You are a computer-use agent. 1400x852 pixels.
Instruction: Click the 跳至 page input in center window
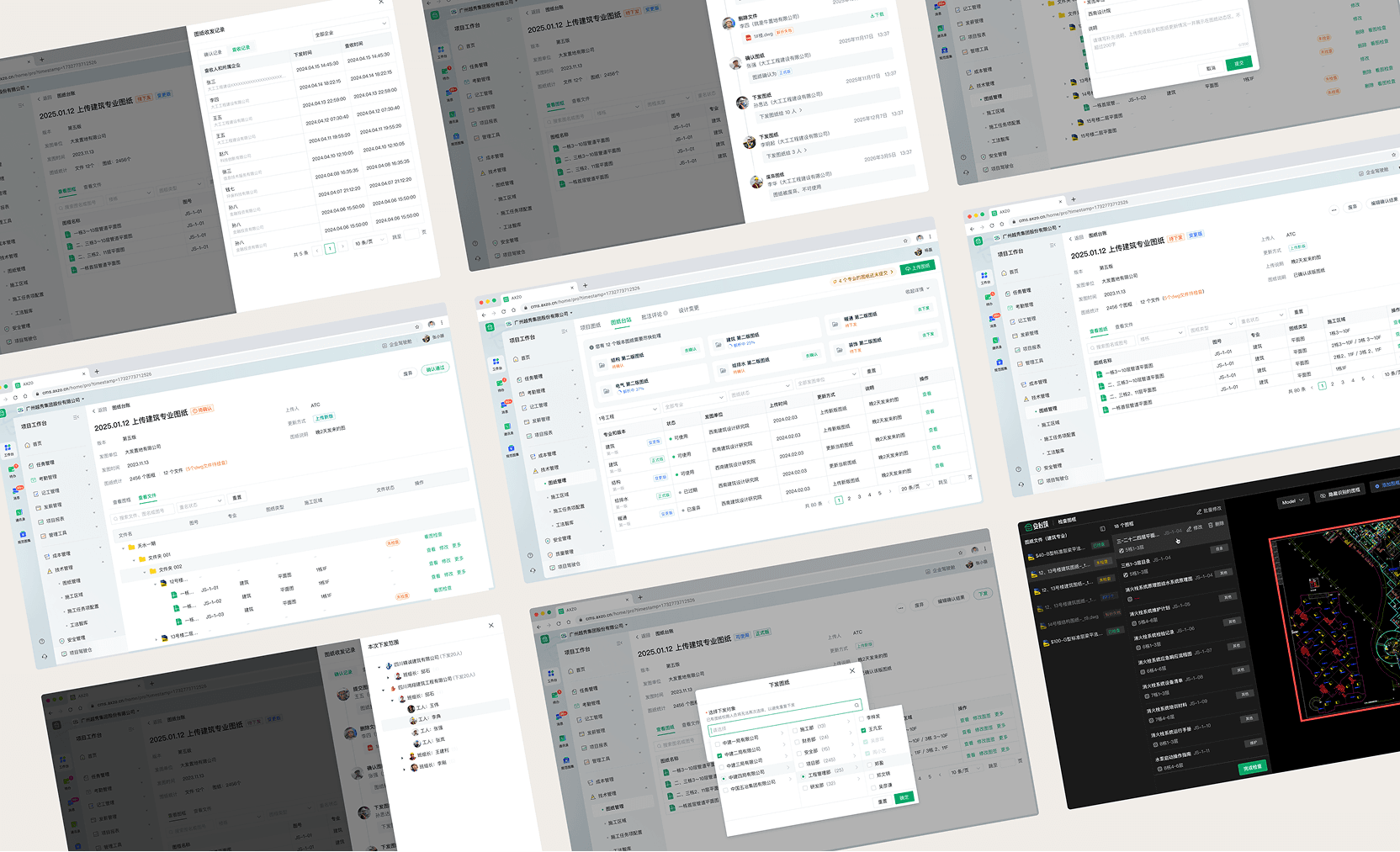[x=957, y=479]
